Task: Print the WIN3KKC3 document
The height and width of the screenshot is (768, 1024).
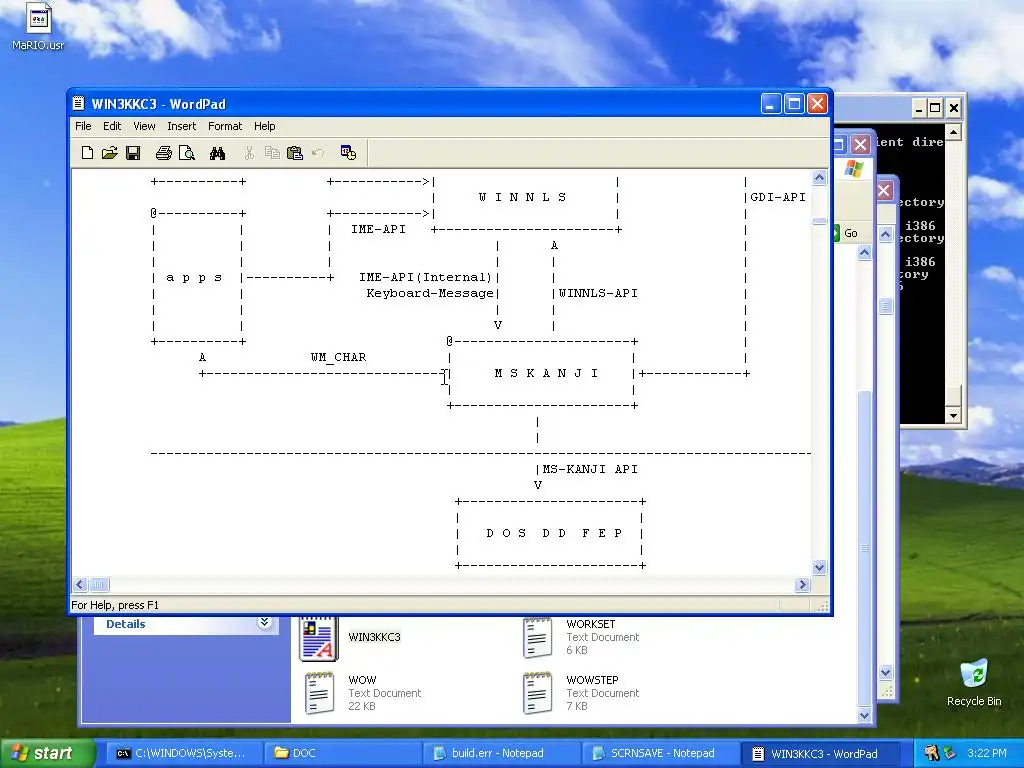Action: click(x=163, y=153)
